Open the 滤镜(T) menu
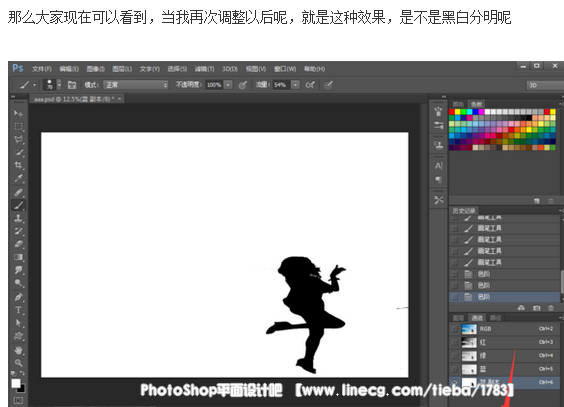564x407 pixels. coord(204,69)
